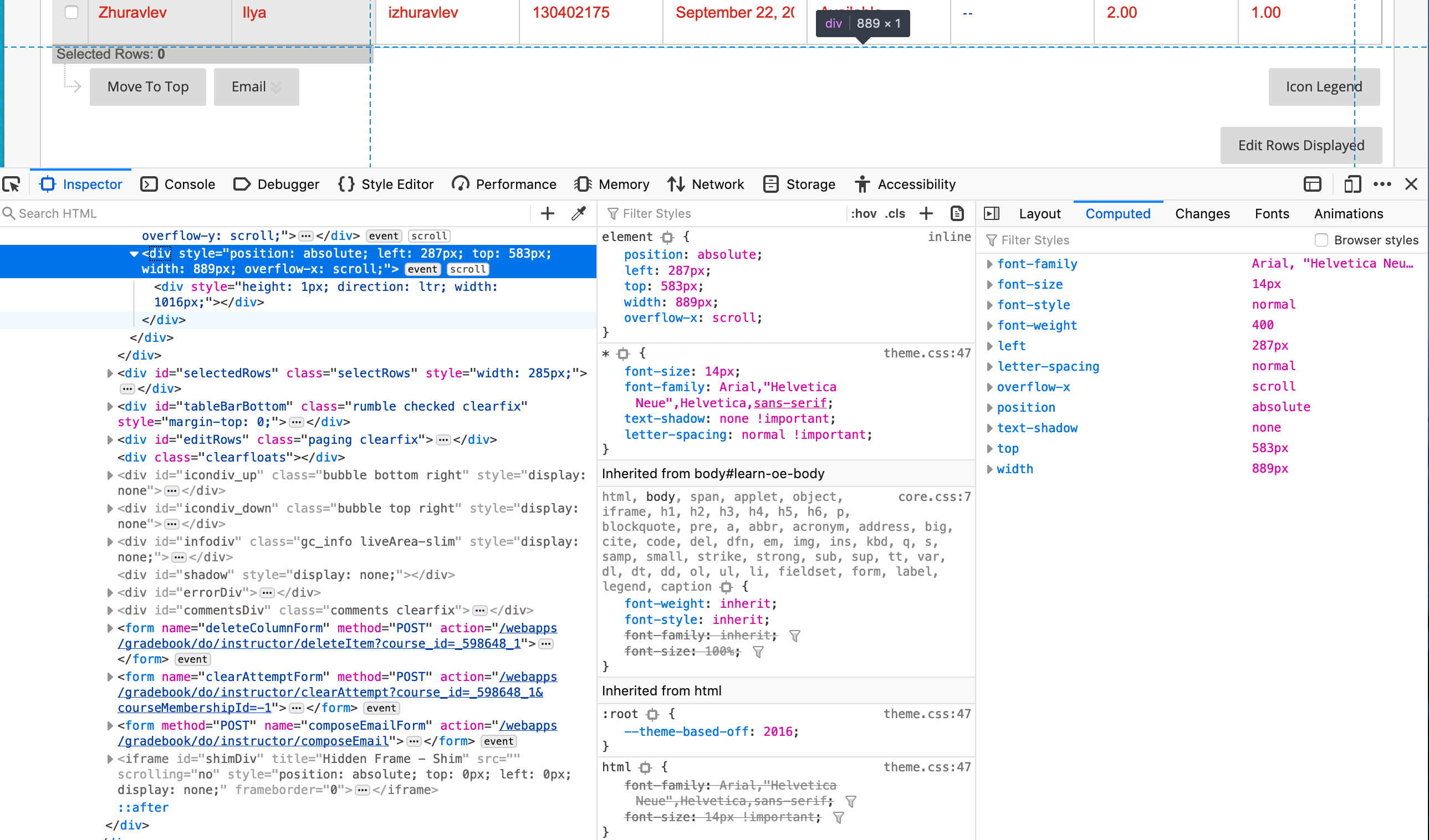The height and width of the screenshot is (840, 1429).
Task: Click the Edit Rows Displayed button
Action: pyautogui.click(x=1301, y=145)
